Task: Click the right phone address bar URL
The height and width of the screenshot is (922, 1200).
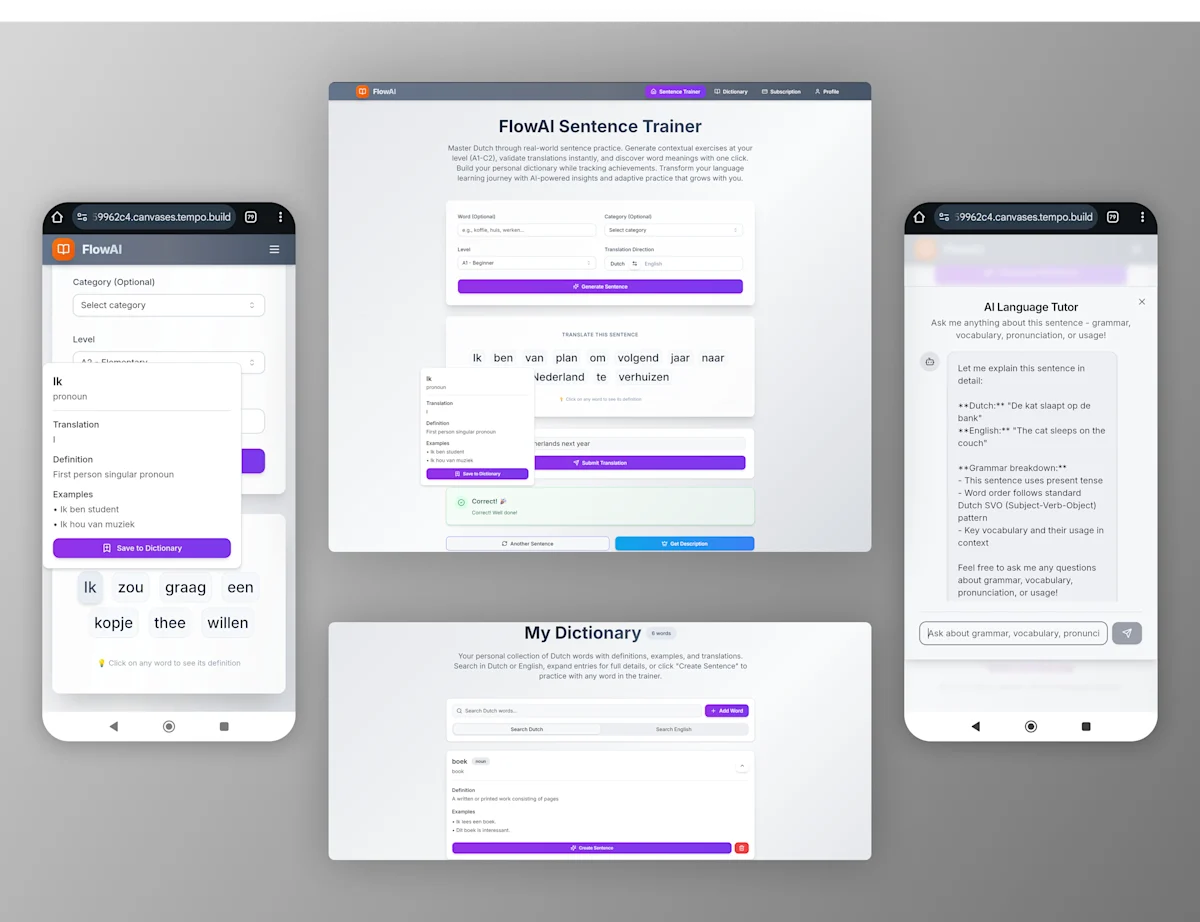Action: coord(1022,217)
